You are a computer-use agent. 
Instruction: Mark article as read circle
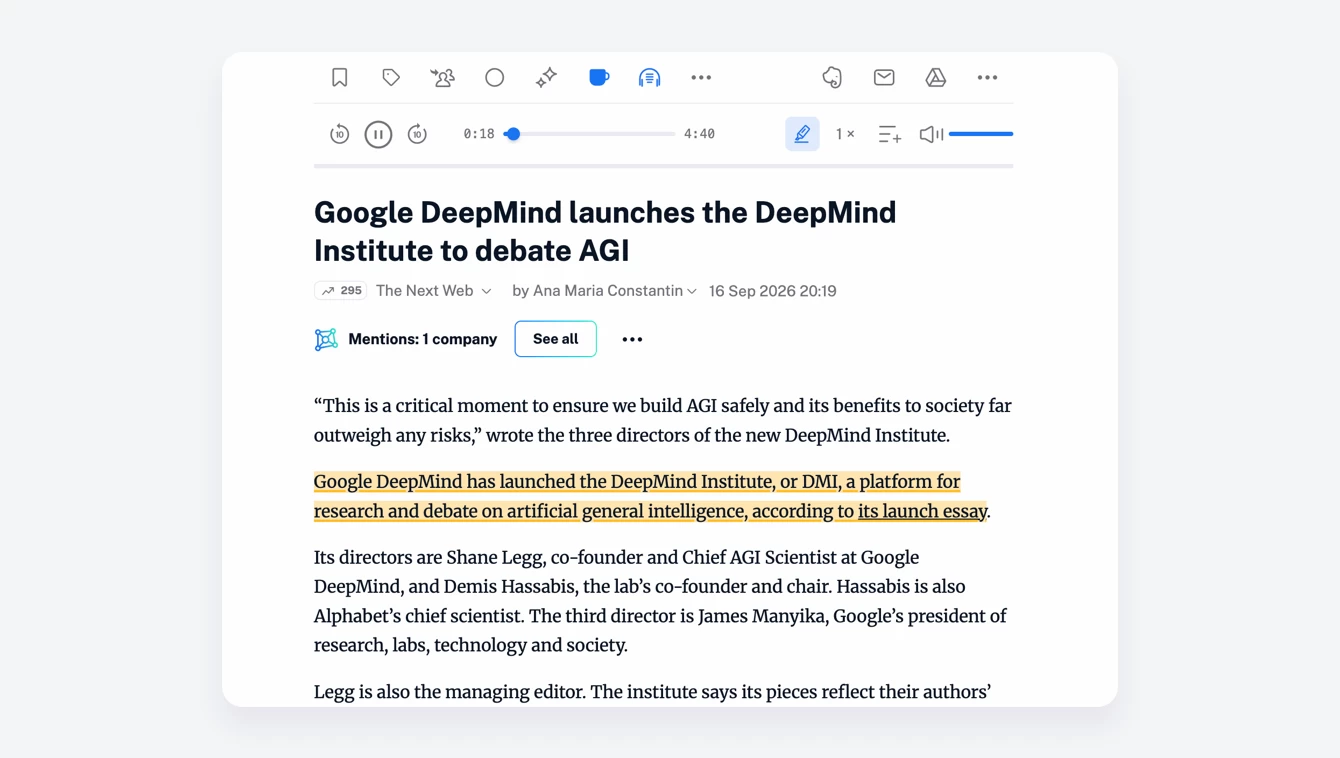click(495, 77)
